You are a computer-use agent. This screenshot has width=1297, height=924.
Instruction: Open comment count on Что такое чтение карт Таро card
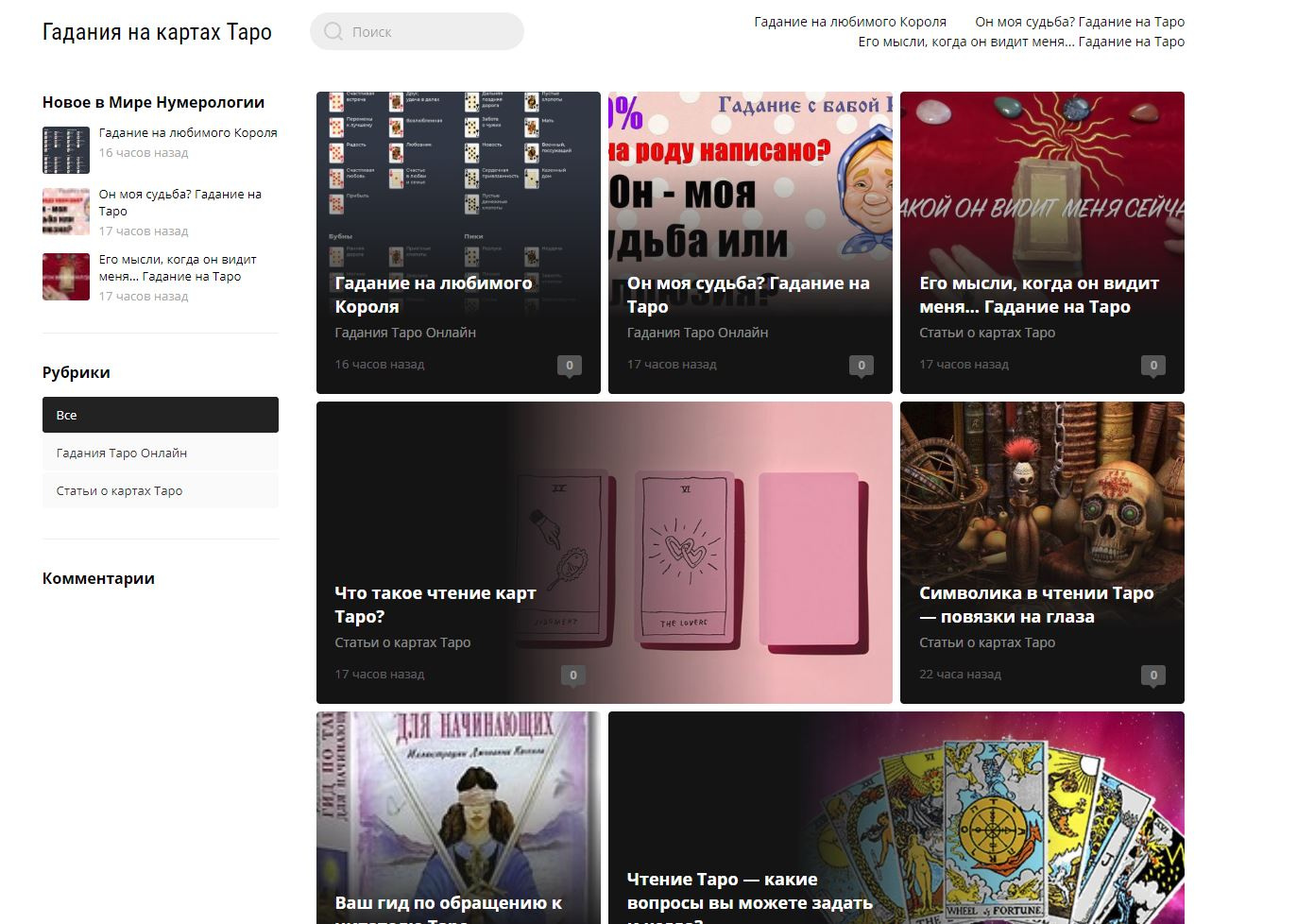[x=572, y=676]
